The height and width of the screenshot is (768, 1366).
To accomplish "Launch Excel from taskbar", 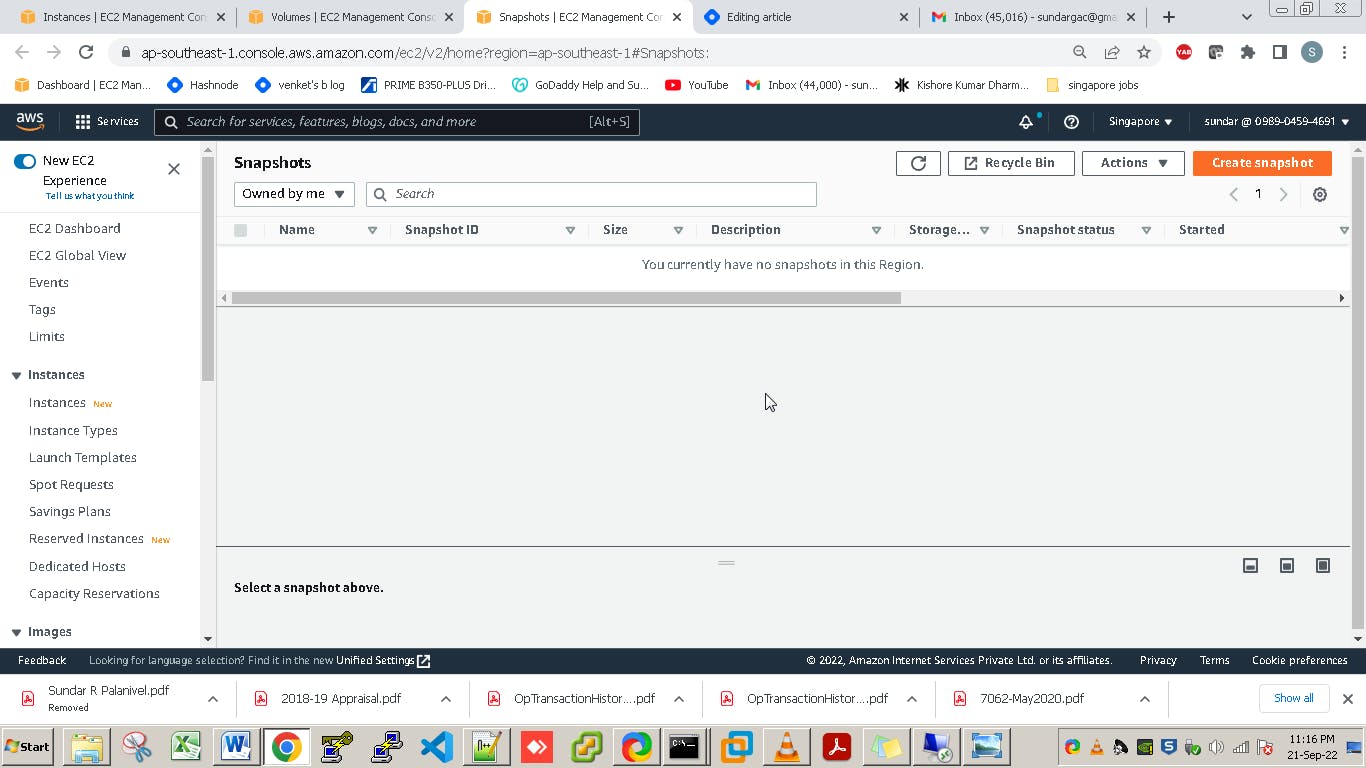I will (186, 746).
